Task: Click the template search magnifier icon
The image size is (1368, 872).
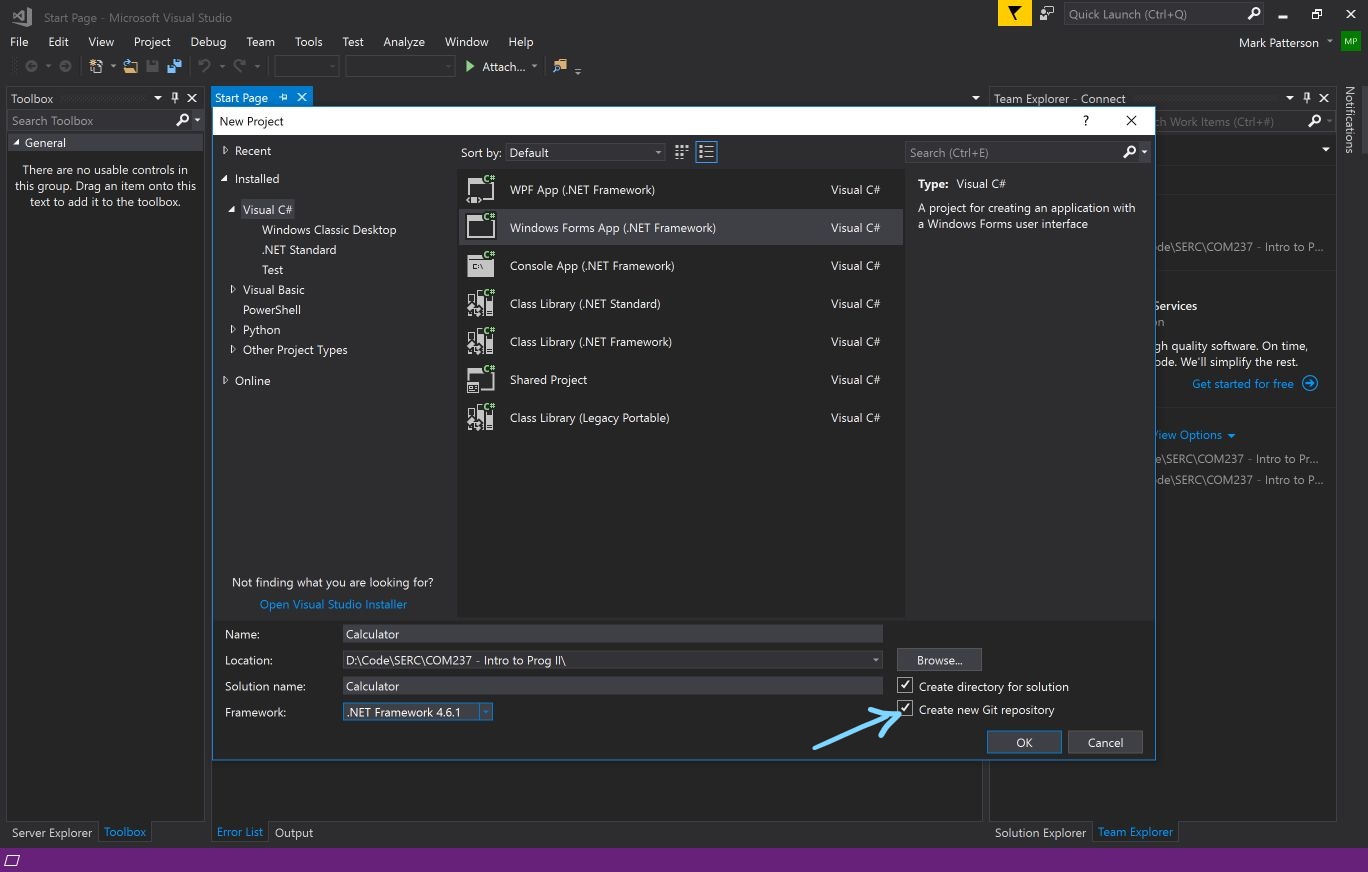Action: pos(1130,152)
